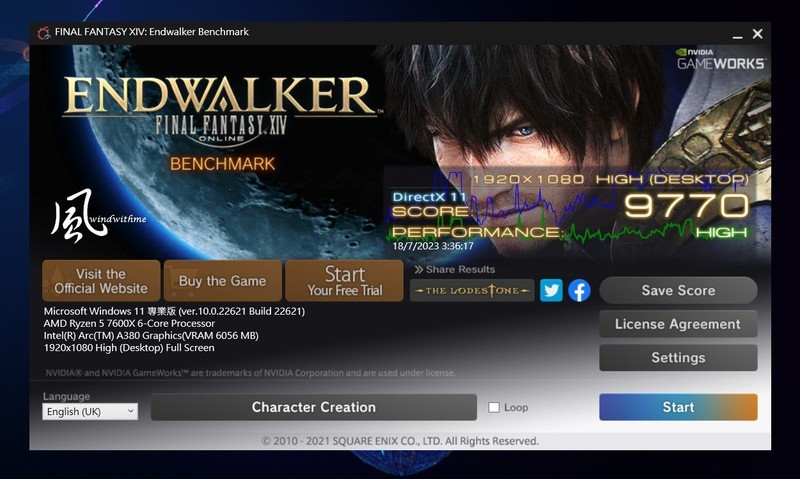Image resolution: width=800 pixels, height=479 pixels.
Task: Click the DirectX 11 label
Action: pyautogui.click(x=429, y=197)
